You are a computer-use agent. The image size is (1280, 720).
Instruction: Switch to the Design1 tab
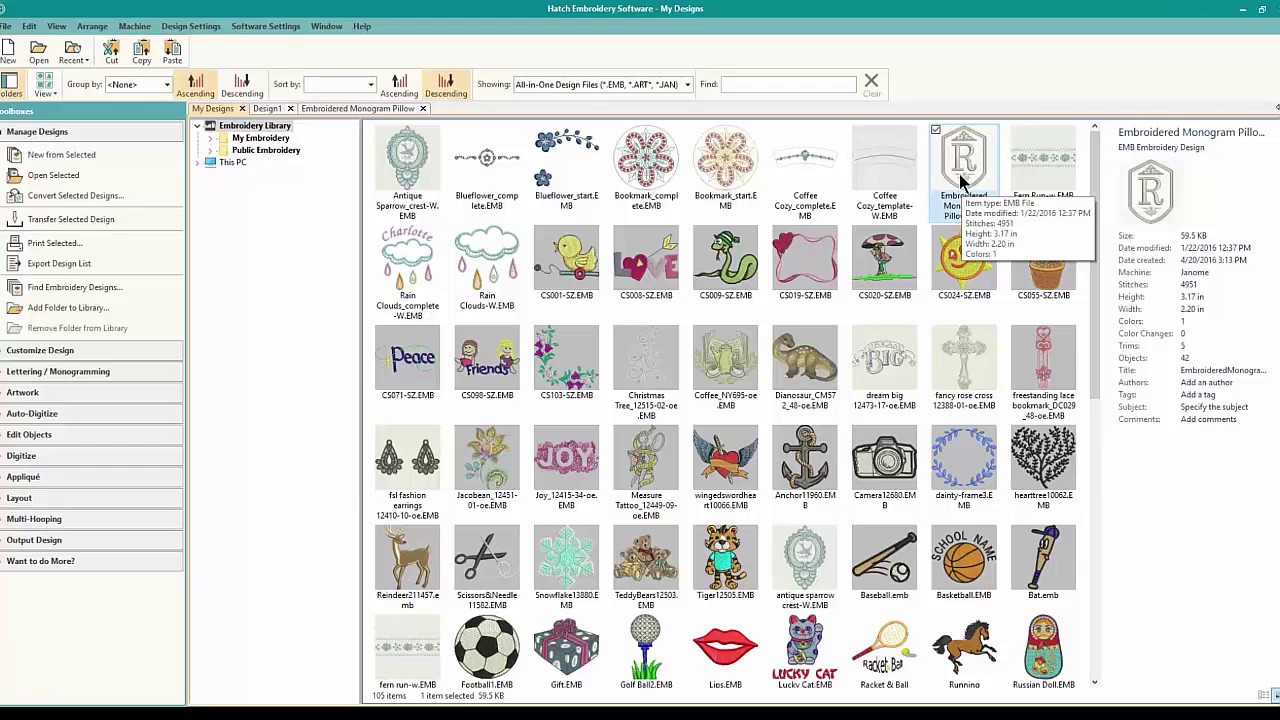tap(266, 108)
